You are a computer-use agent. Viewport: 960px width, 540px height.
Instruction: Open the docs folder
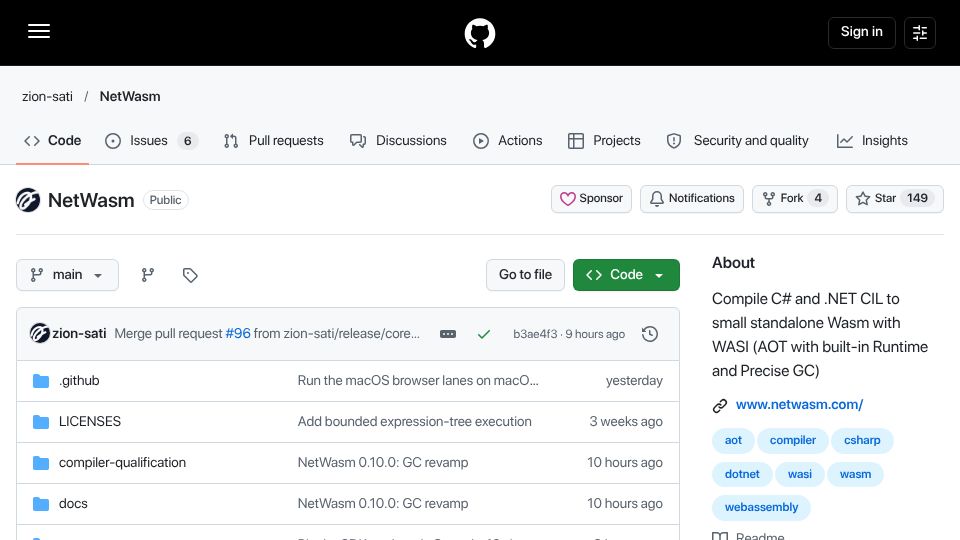pos(73,504)
